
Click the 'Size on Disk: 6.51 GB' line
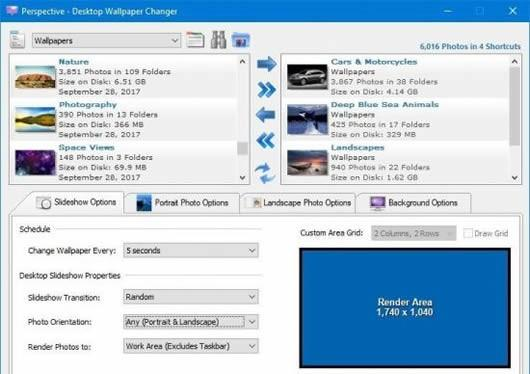pos(102,81)
